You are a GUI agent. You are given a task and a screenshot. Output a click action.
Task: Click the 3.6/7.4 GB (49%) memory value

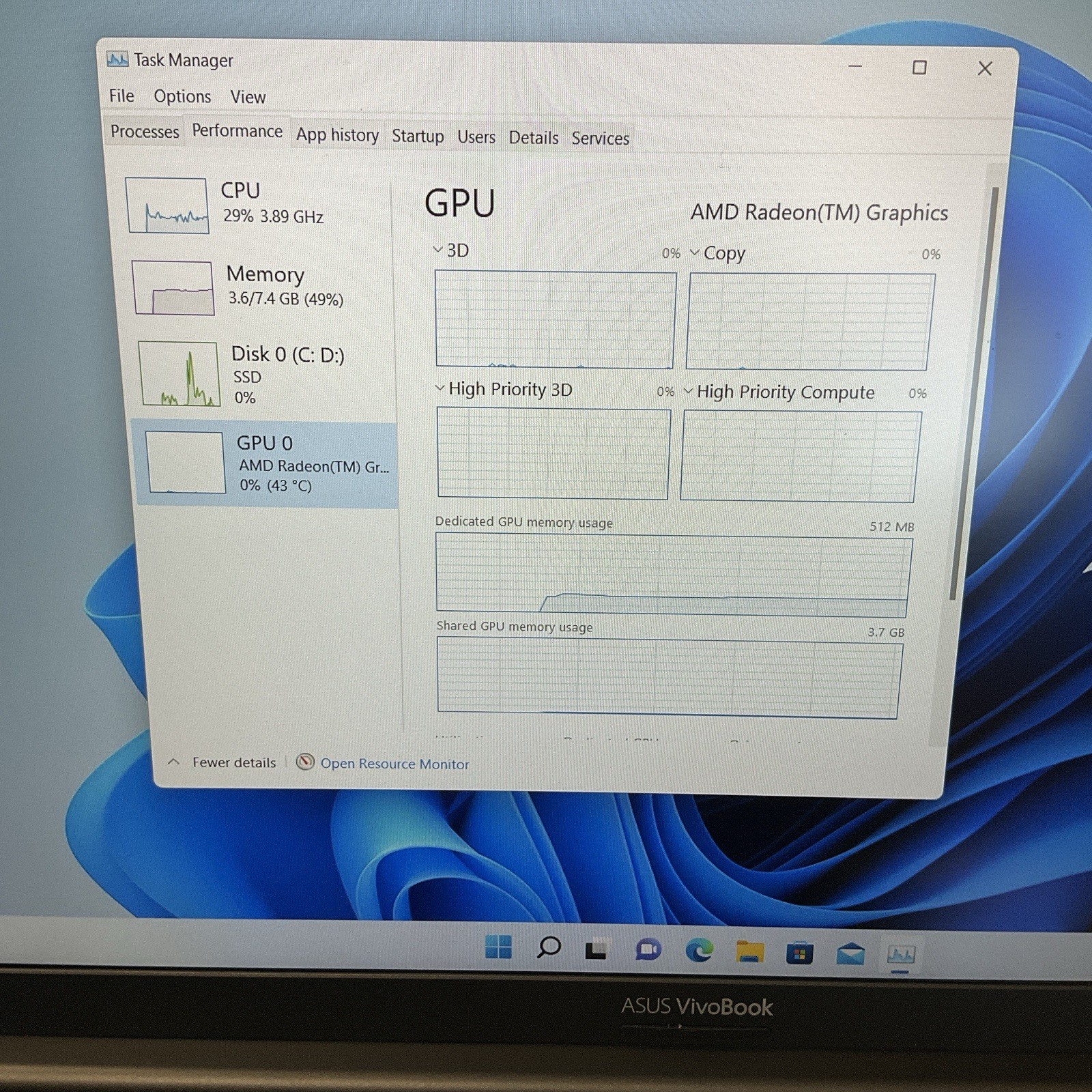285,298
